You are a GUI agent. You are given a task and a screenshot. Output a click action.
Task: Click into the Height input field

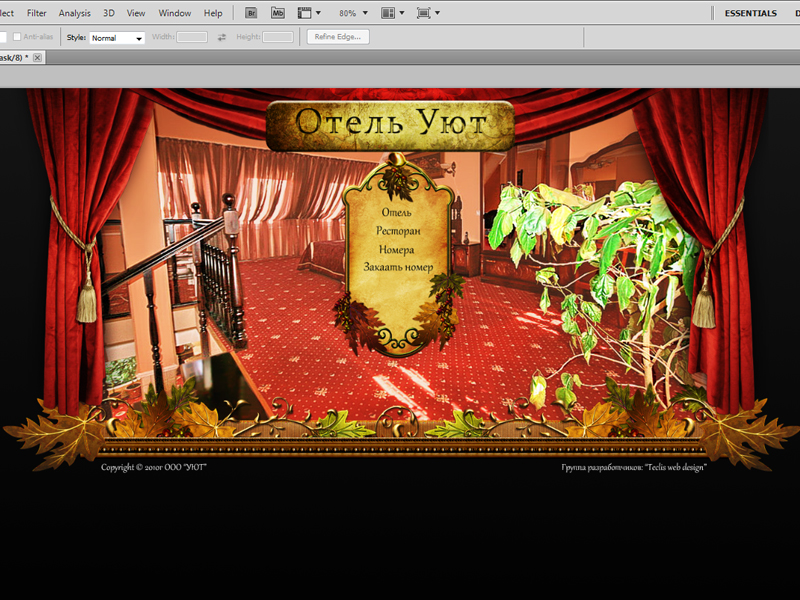pyautogui.click(x=277, y=37)
